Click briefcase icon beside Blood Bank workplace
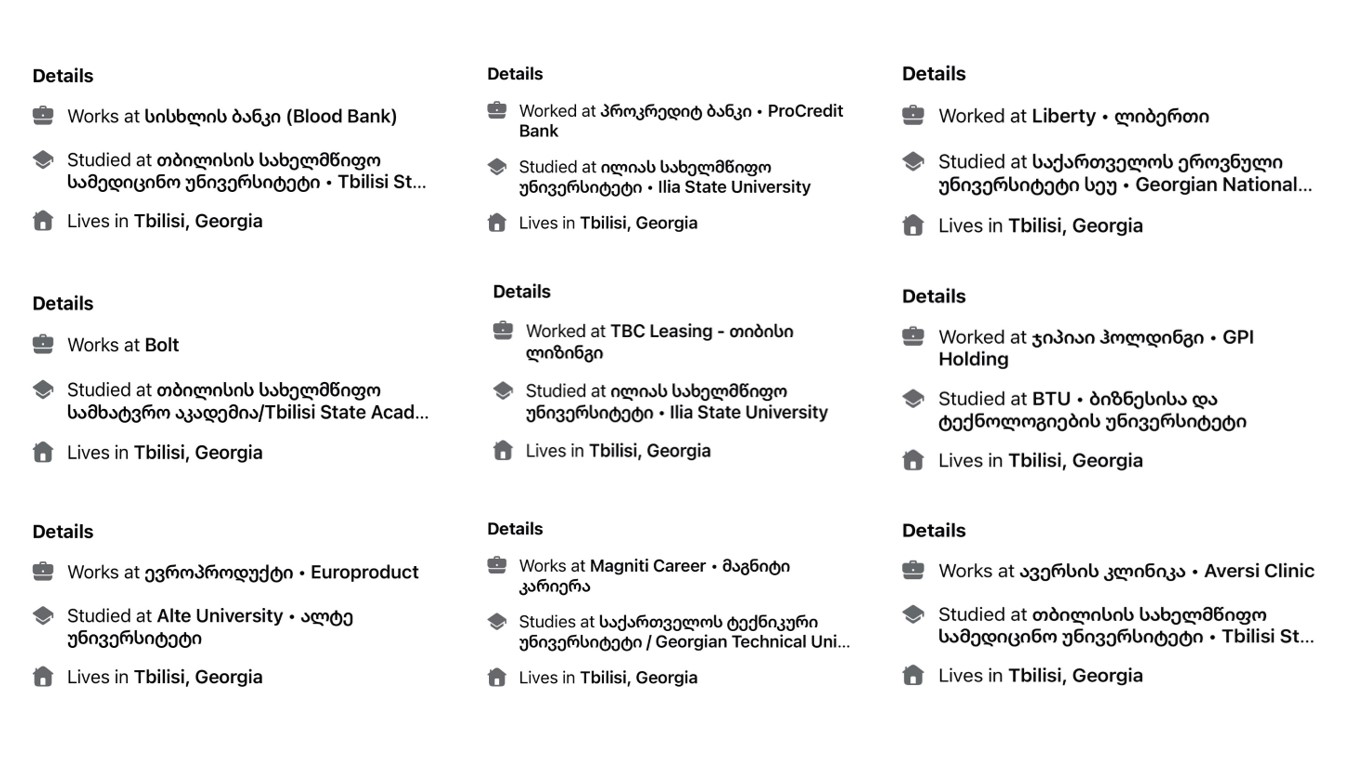Viewport: 1365px width, 767px height. tap(43, 115)
